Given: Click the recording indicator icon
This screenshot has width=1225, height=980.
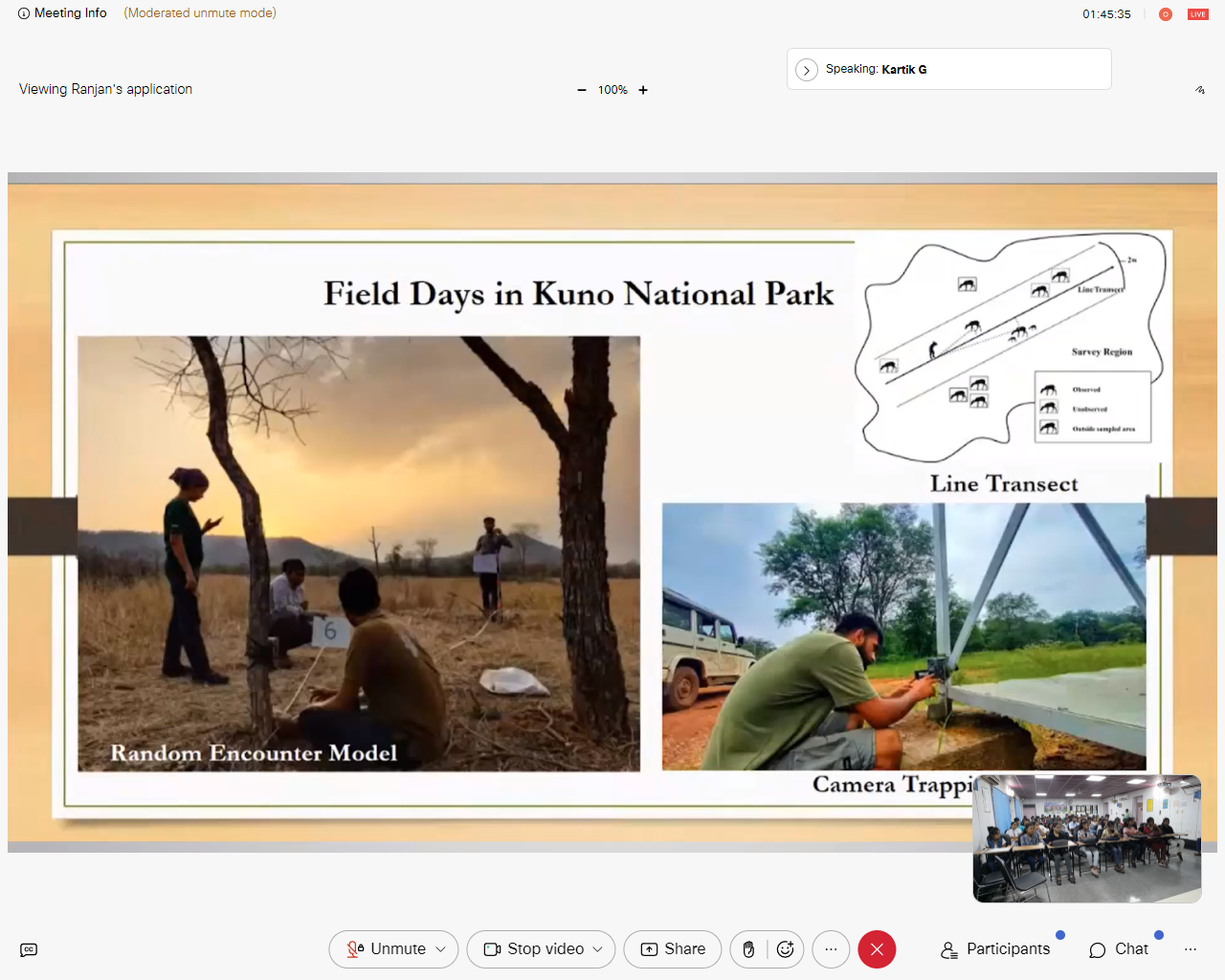Looking at the screenshot, I should 1166,14.
